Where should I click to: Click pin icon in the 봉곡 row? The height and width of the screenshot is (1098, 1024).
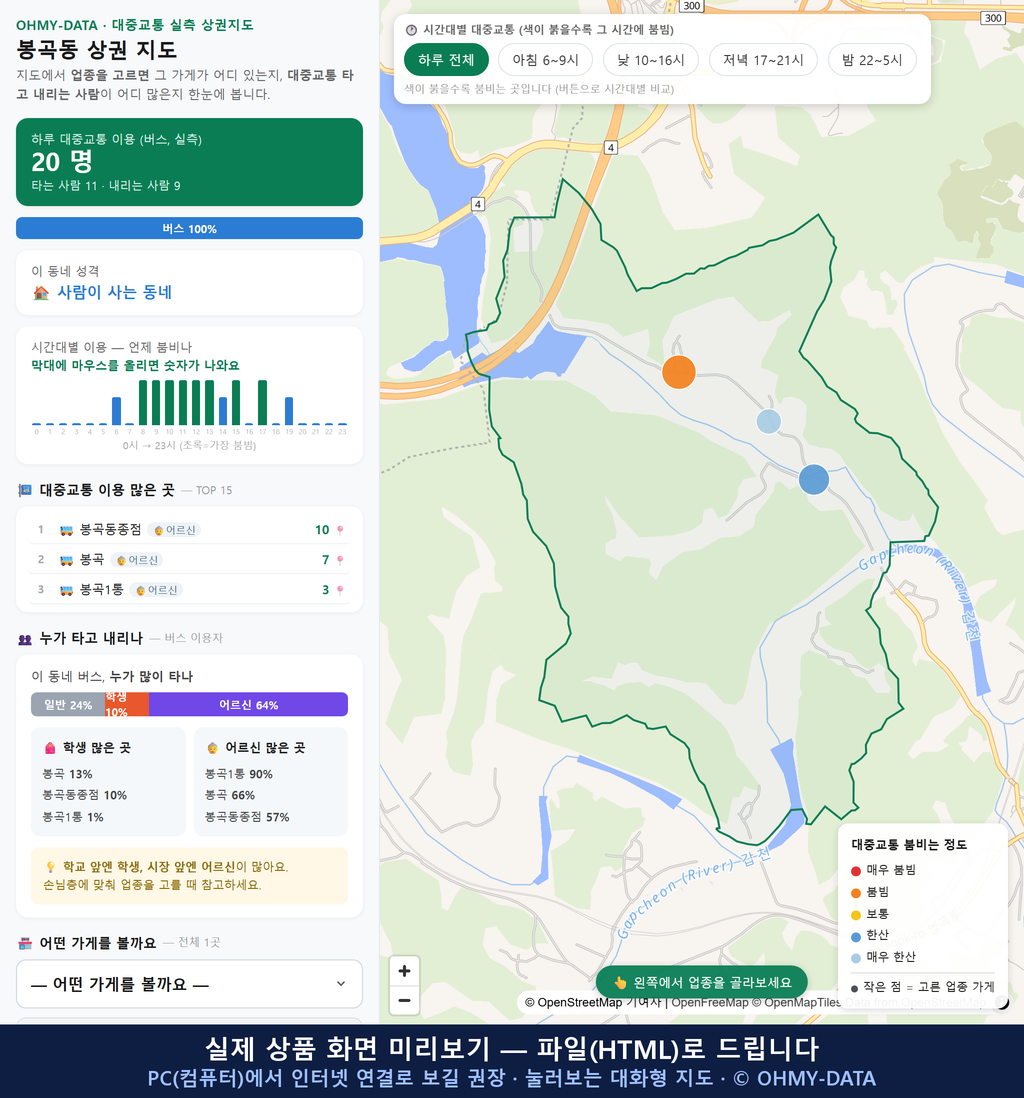pos(340,560)
